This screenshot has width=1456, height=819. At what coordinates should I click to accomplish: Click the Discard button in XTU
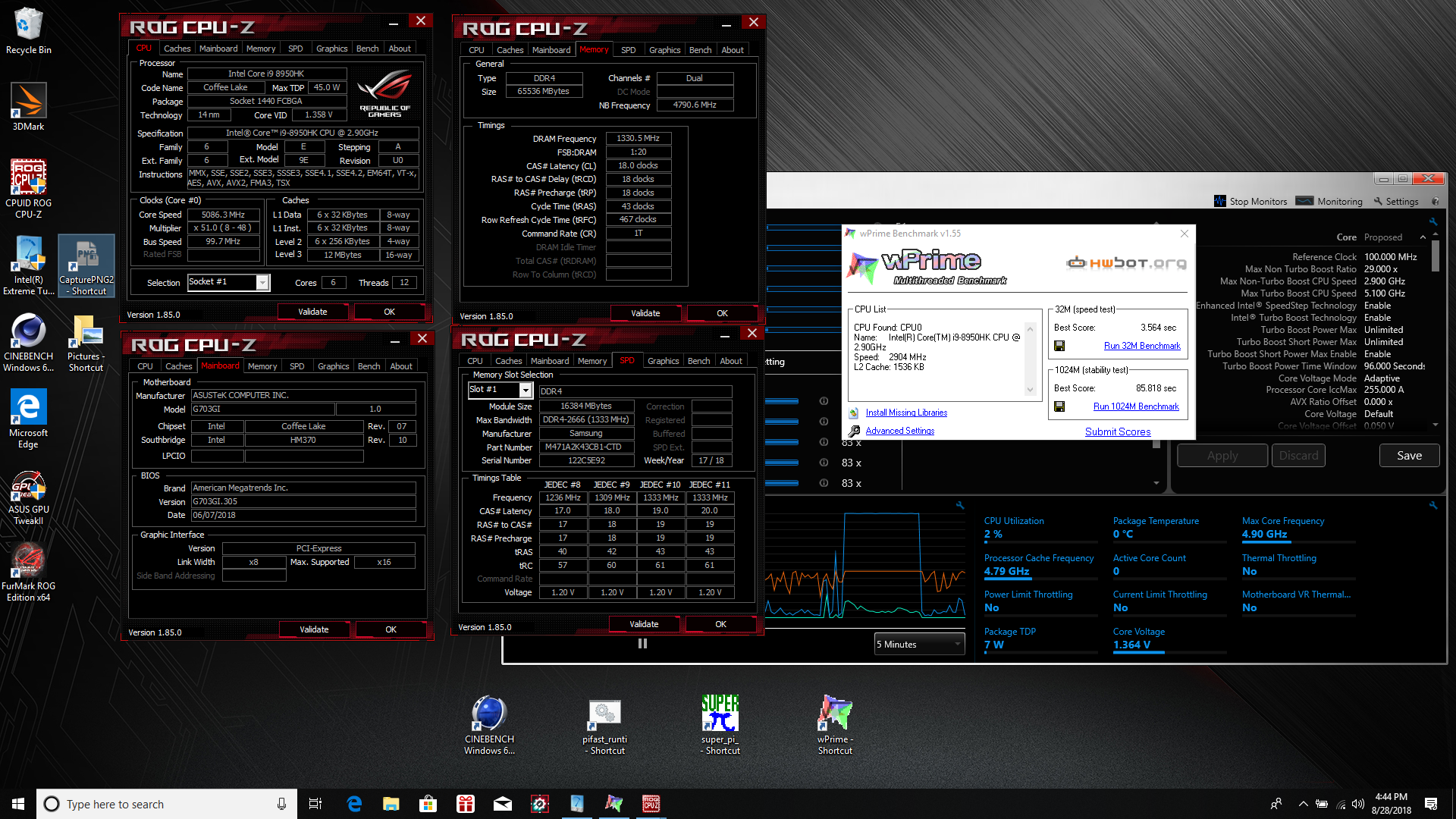coord(1298,456)
